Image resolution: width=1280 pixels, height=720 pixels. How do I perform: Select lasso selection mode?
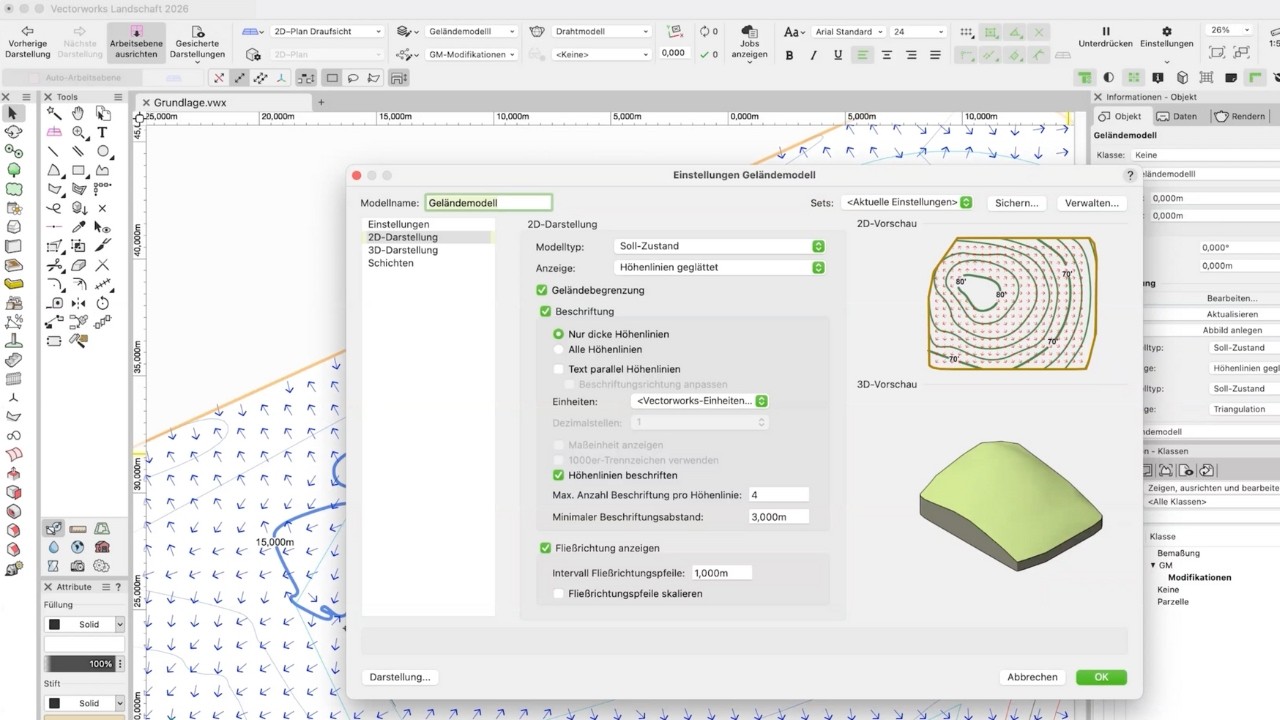pos(353,78)
